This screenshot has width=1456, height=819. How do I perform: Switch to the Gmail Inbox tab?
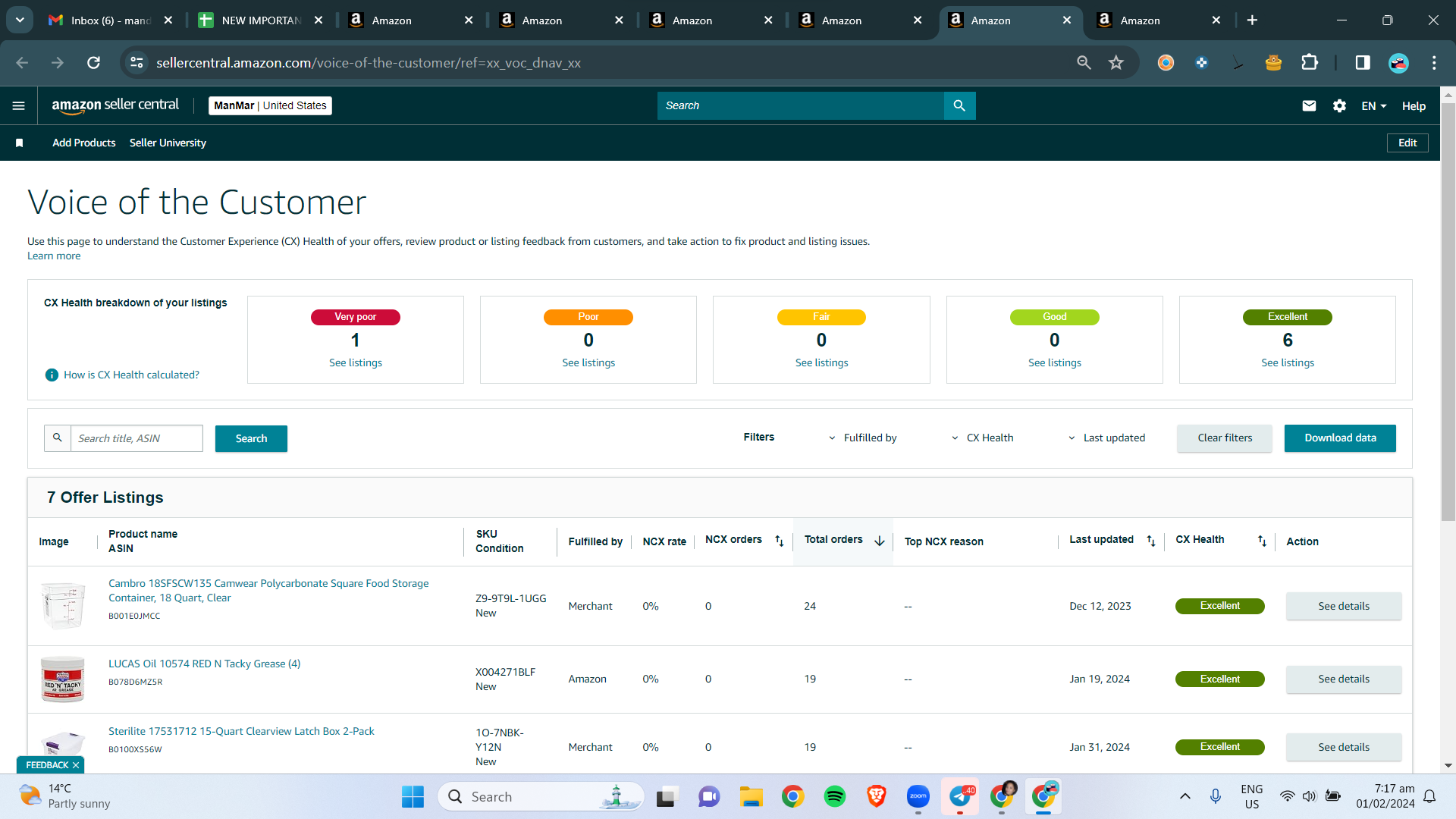[x=111, y=20]
